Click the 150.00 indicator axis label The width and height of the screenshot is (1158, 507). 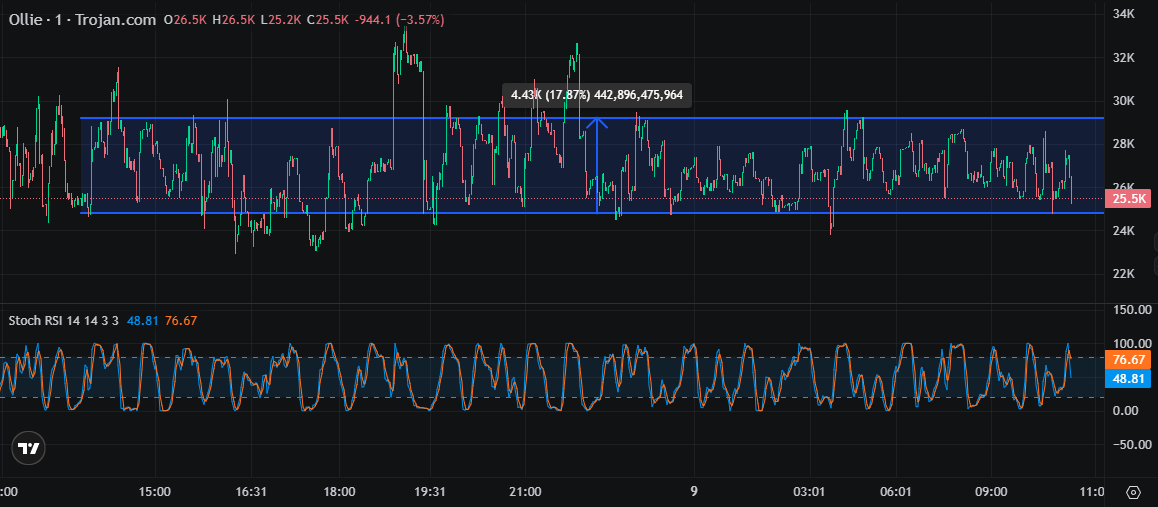point(1131,310)
